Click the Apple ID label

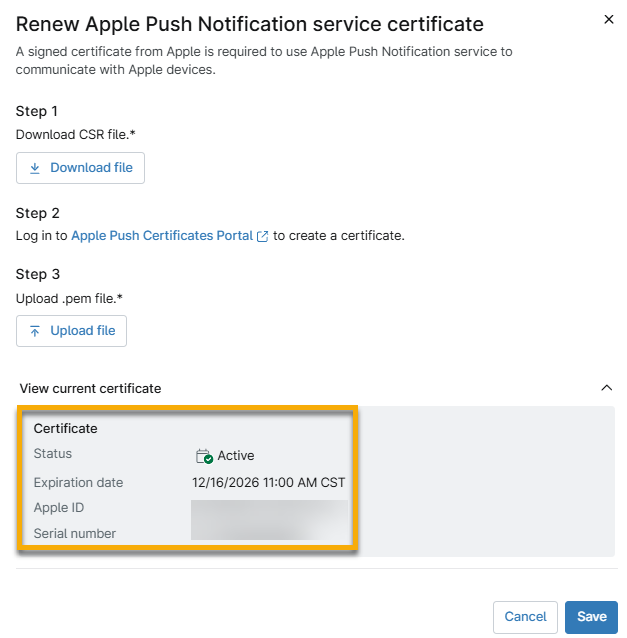(59, 508)
